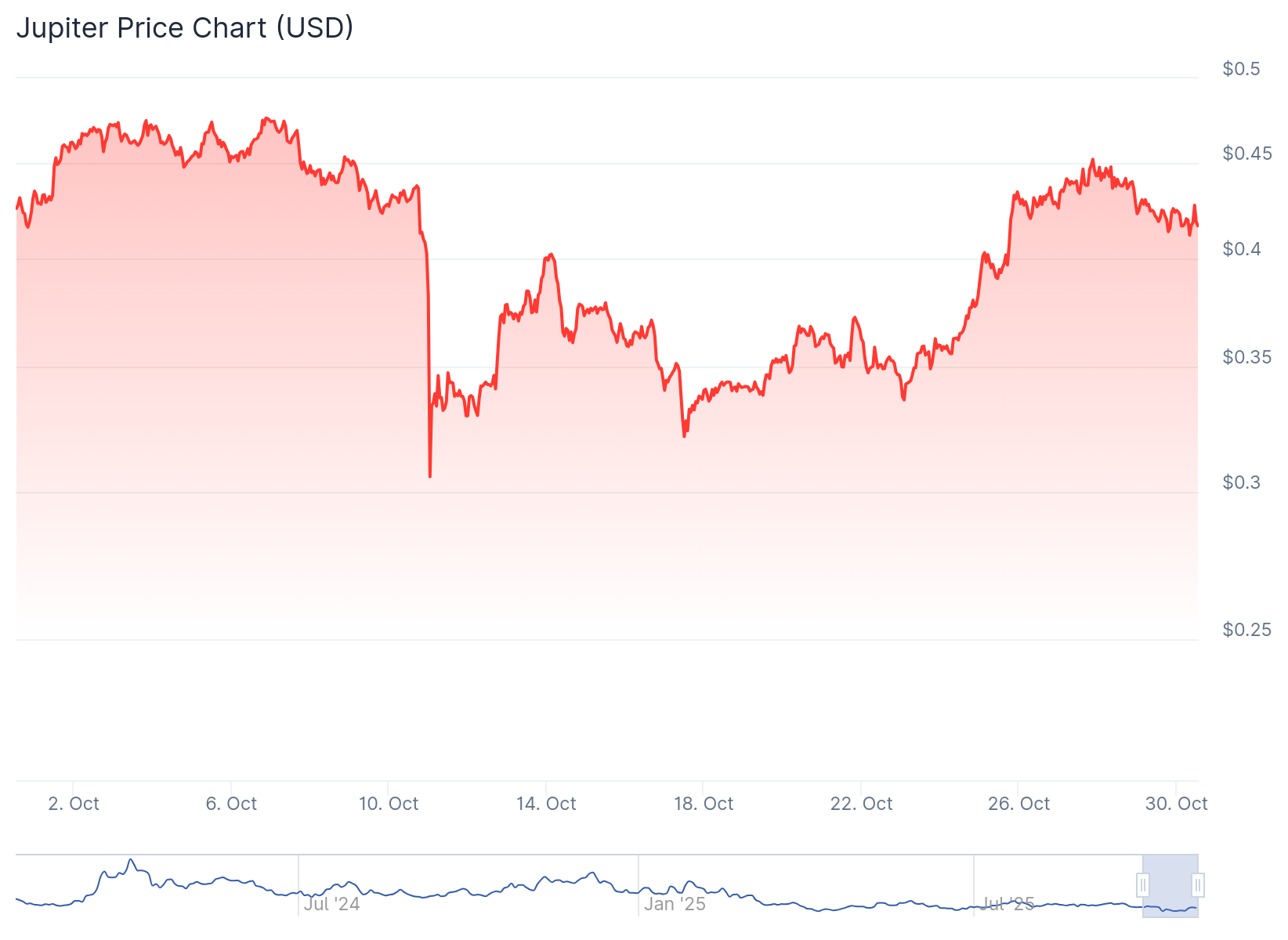The width and height of the screenshot is (1288, 940).
Task: Click the "18. Oct" date axis label
Action: click(x=704, y=804)
